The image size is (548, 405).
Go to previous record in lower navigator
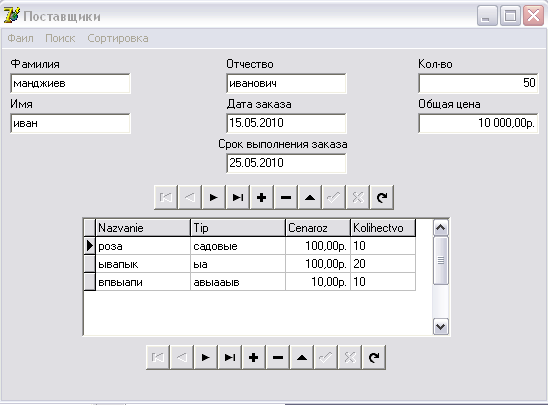(x=182, y=357)
